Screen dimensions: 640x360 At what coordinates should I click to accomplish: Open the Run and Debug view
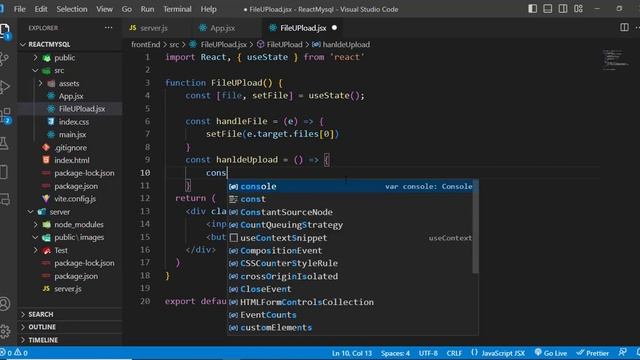(x=4, y=87)
